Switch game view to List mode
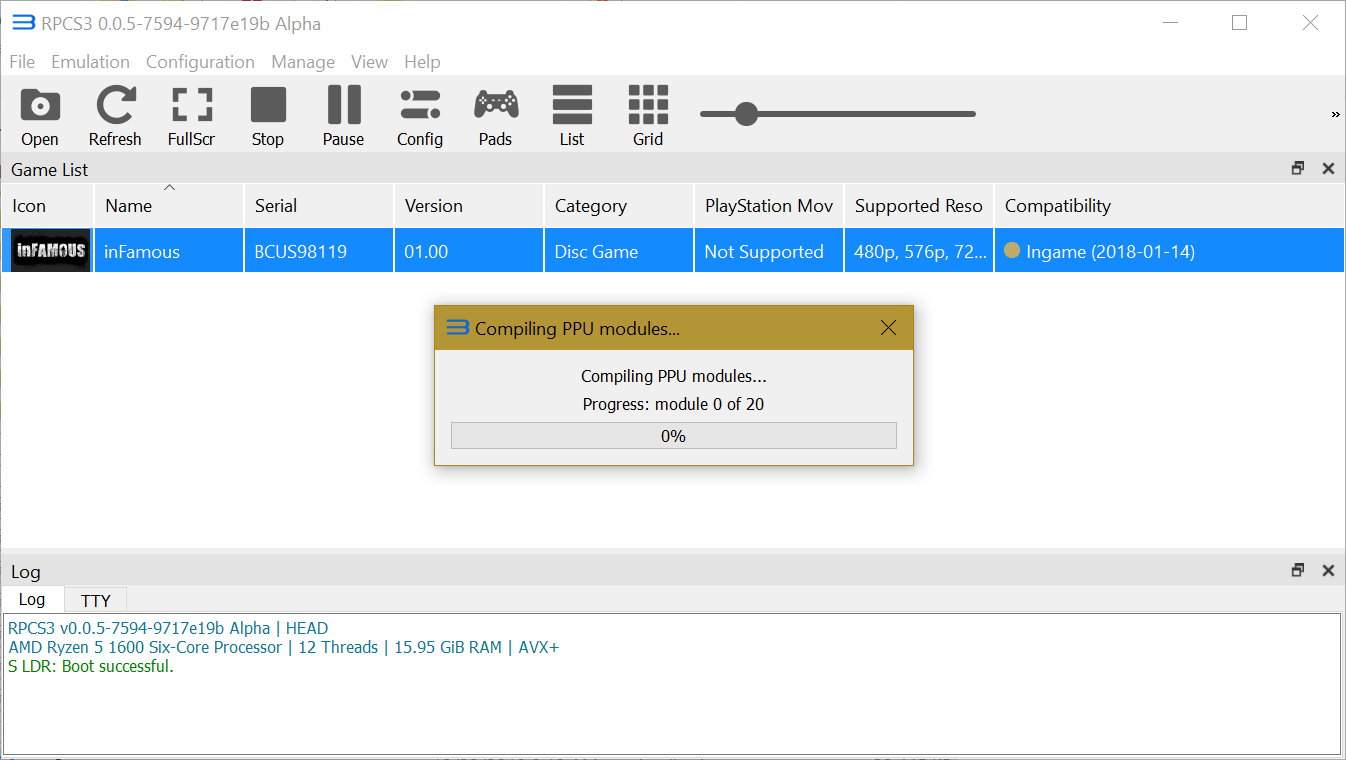The image size is (1346, 760). click(572, 116)
